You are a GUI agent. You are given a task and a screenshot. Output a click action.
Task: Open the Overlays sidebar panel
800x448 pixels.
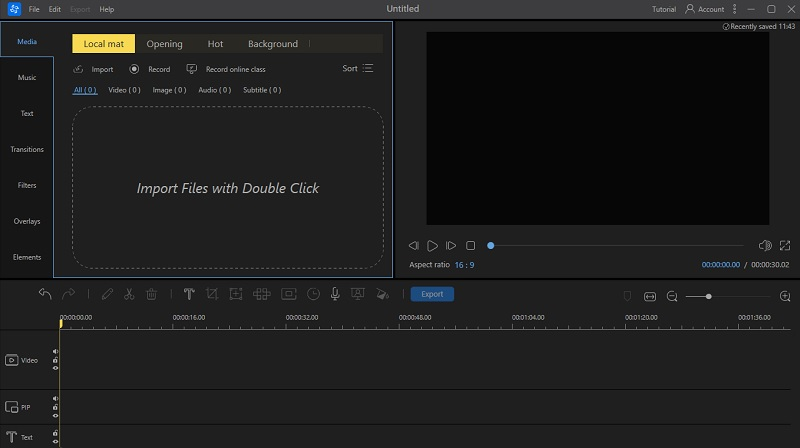27,221
